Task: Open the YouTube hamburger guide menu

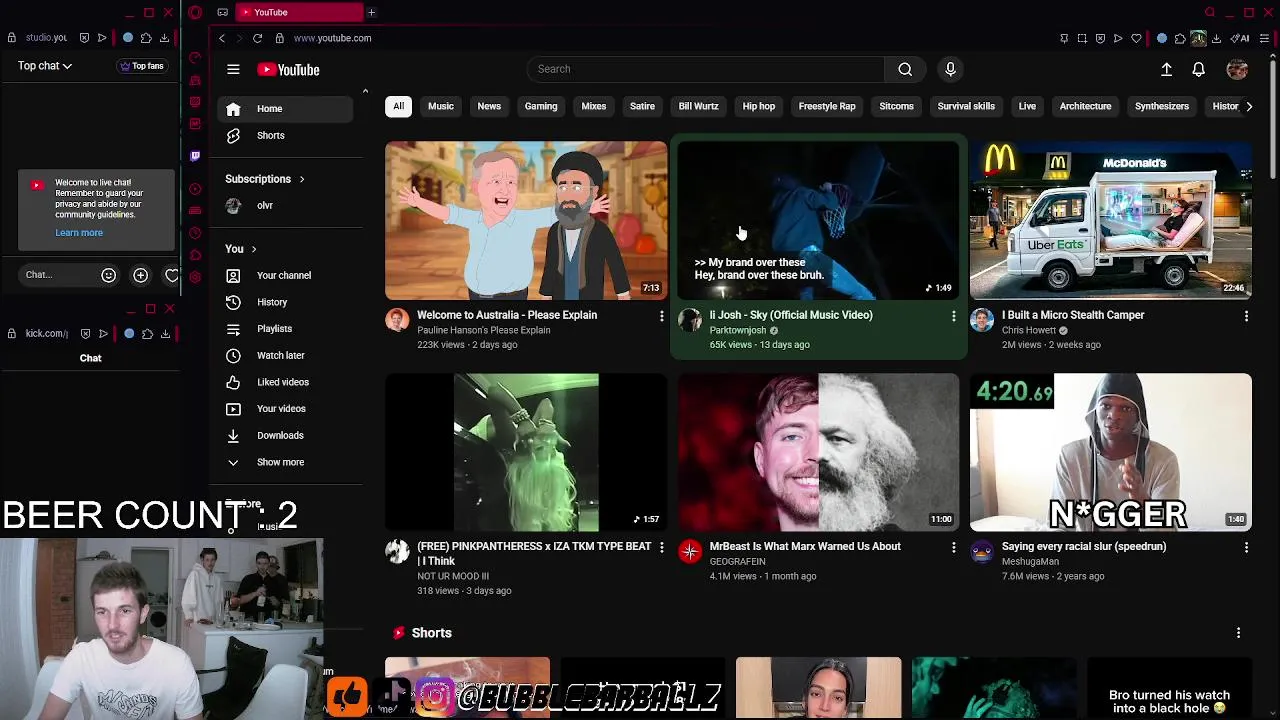Action: (x=233, y=69)
